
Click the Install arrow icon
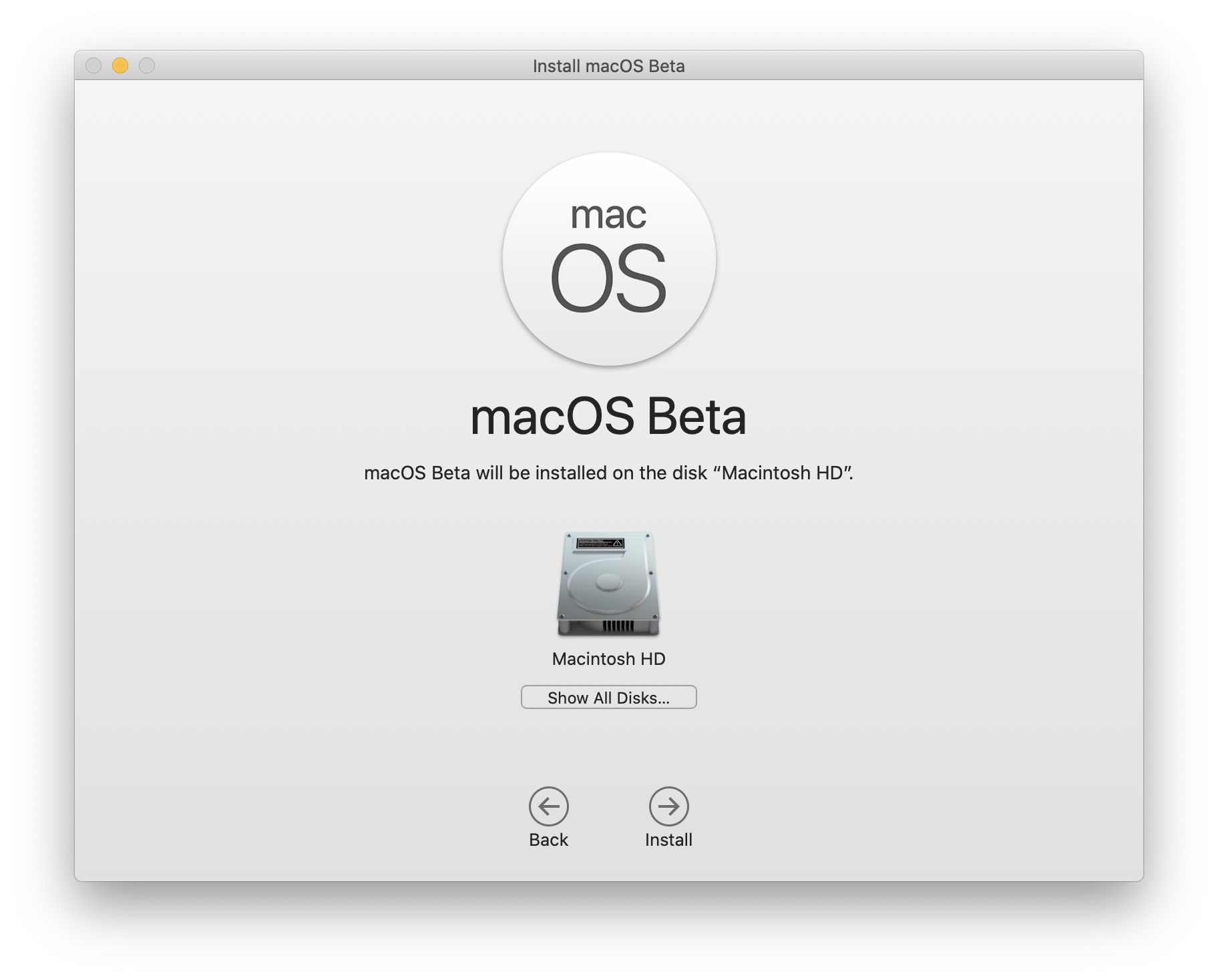tap(668, 806)
